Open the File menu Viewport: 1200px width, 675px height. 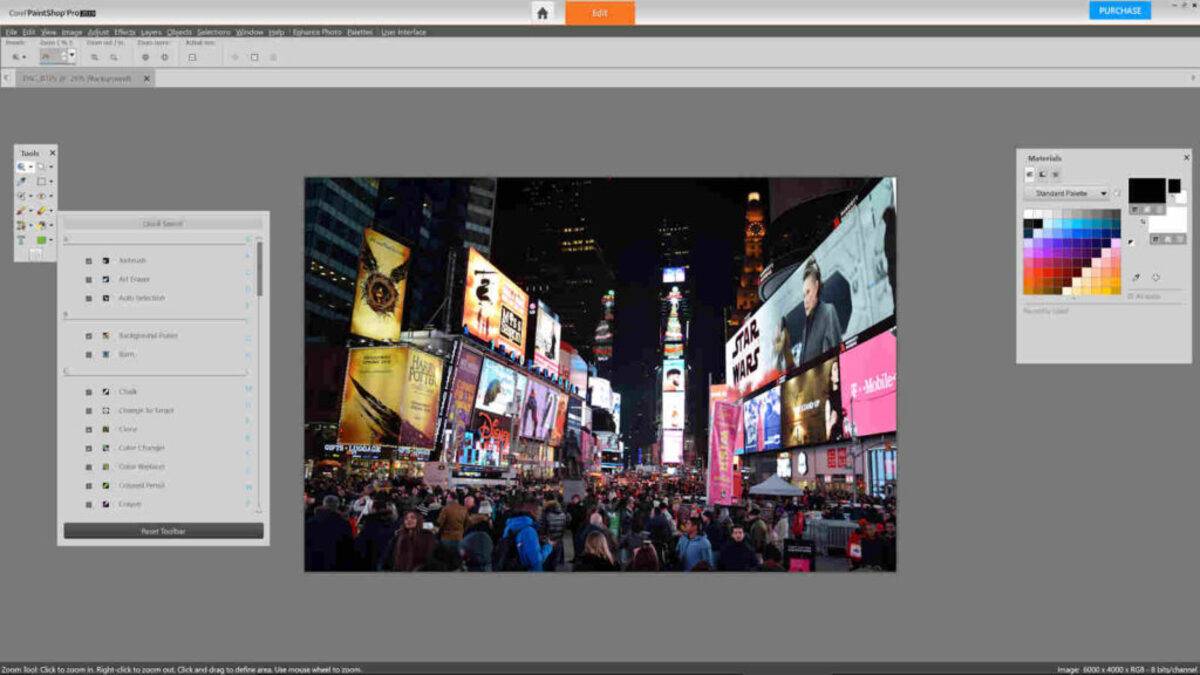coord(11,32)
